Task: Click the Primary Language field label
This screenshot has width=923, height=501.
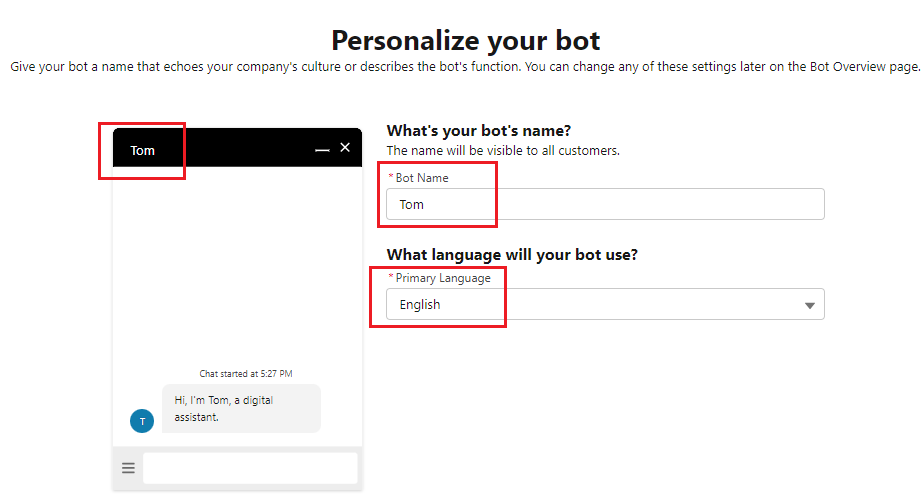Action: [x=442, y=278]
